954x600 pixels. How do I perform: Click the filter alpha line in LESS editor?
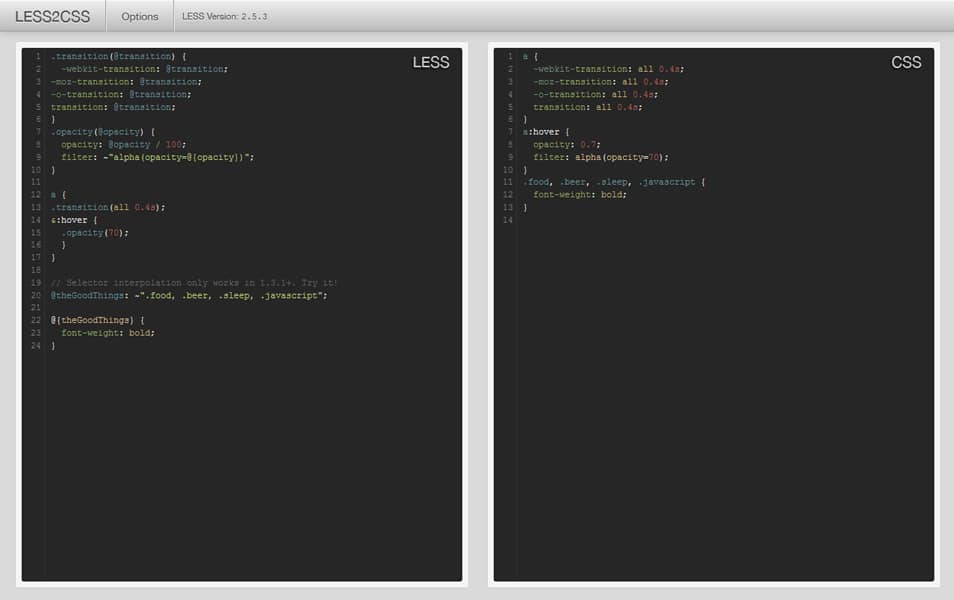click(158, 158)
